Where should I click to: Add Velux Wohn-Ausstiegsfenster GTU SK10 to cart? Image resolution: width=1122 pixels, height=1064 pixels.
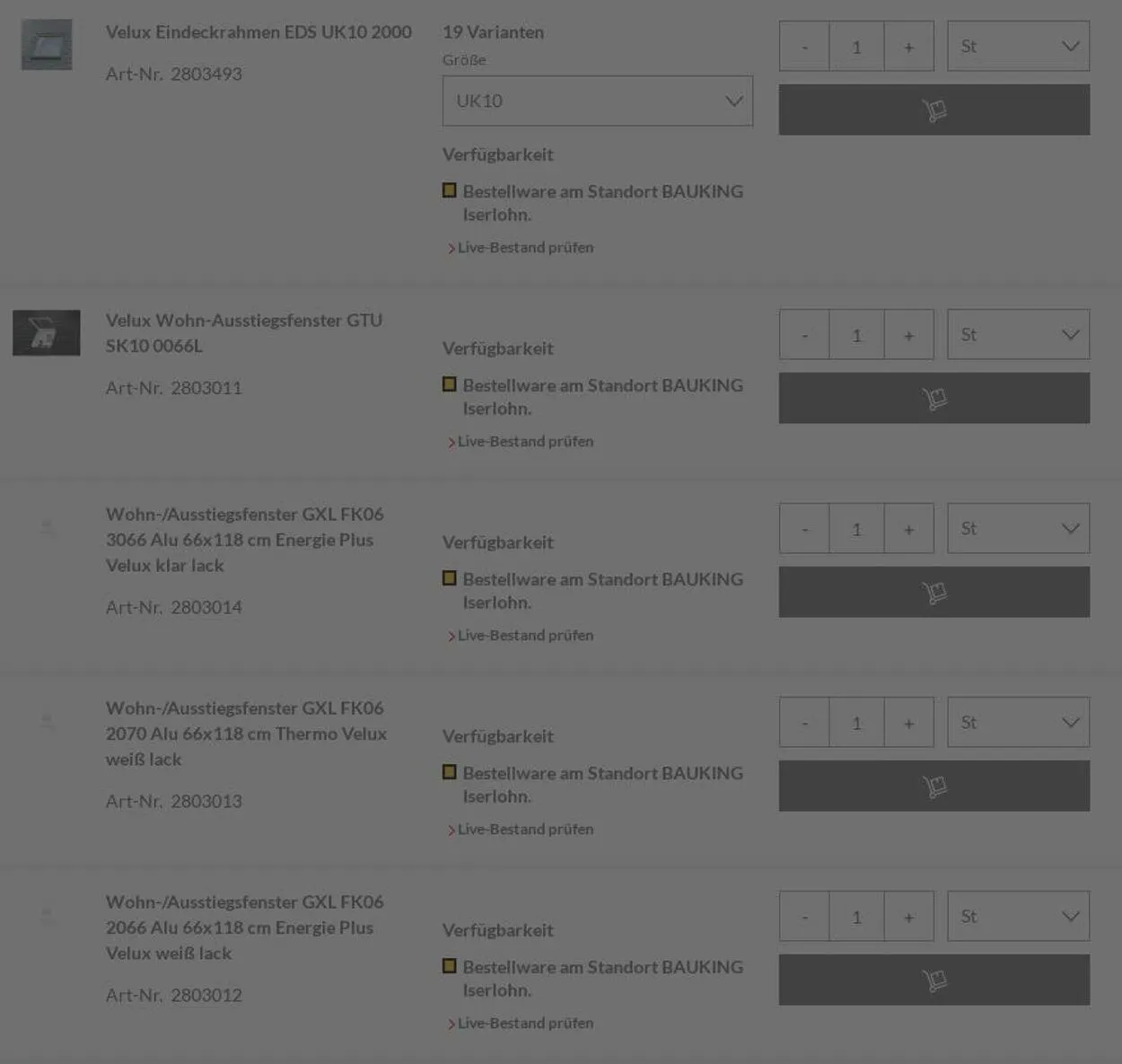[934, 398]
